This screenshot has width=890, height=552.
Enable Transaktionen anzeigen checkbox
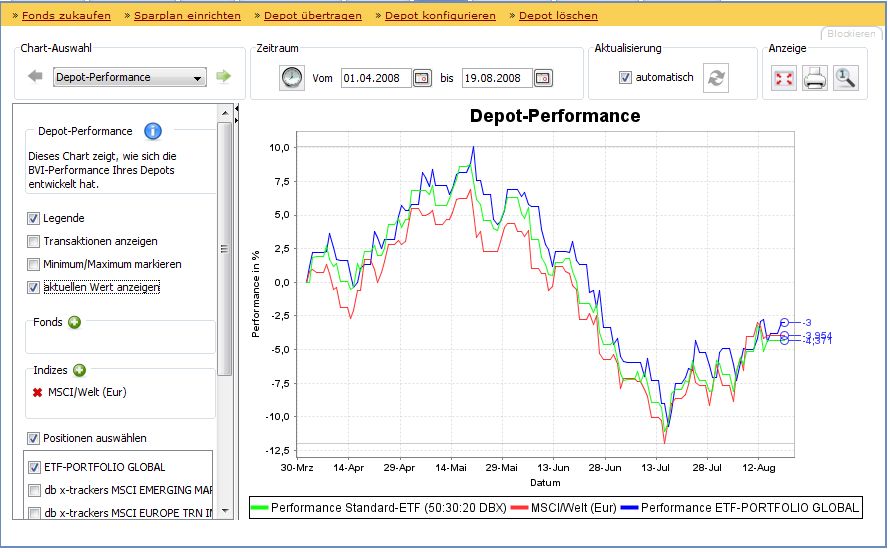coord(33,241)
